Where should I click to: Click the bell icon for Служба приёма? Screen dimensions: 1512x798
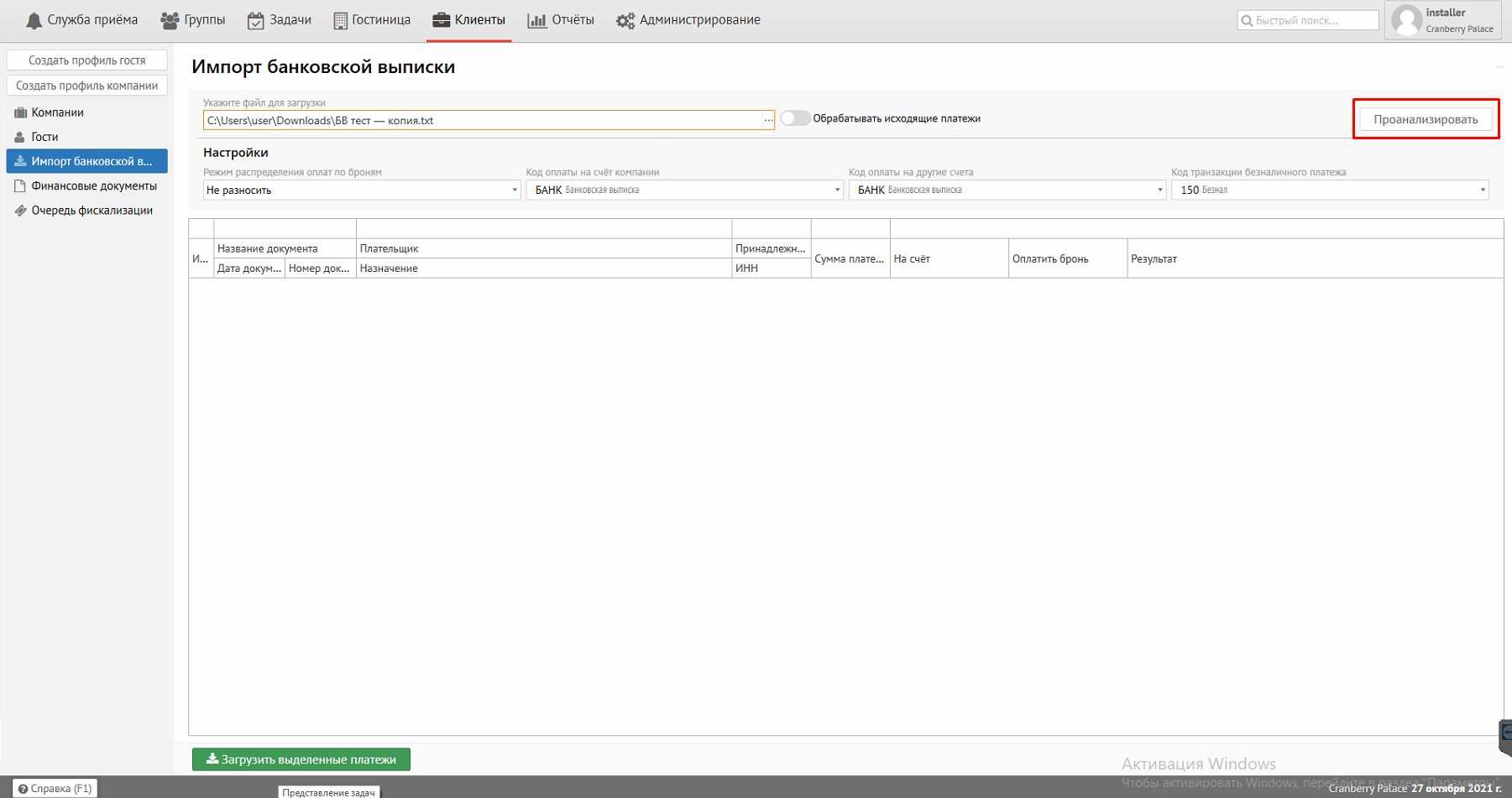click(34, 20)
